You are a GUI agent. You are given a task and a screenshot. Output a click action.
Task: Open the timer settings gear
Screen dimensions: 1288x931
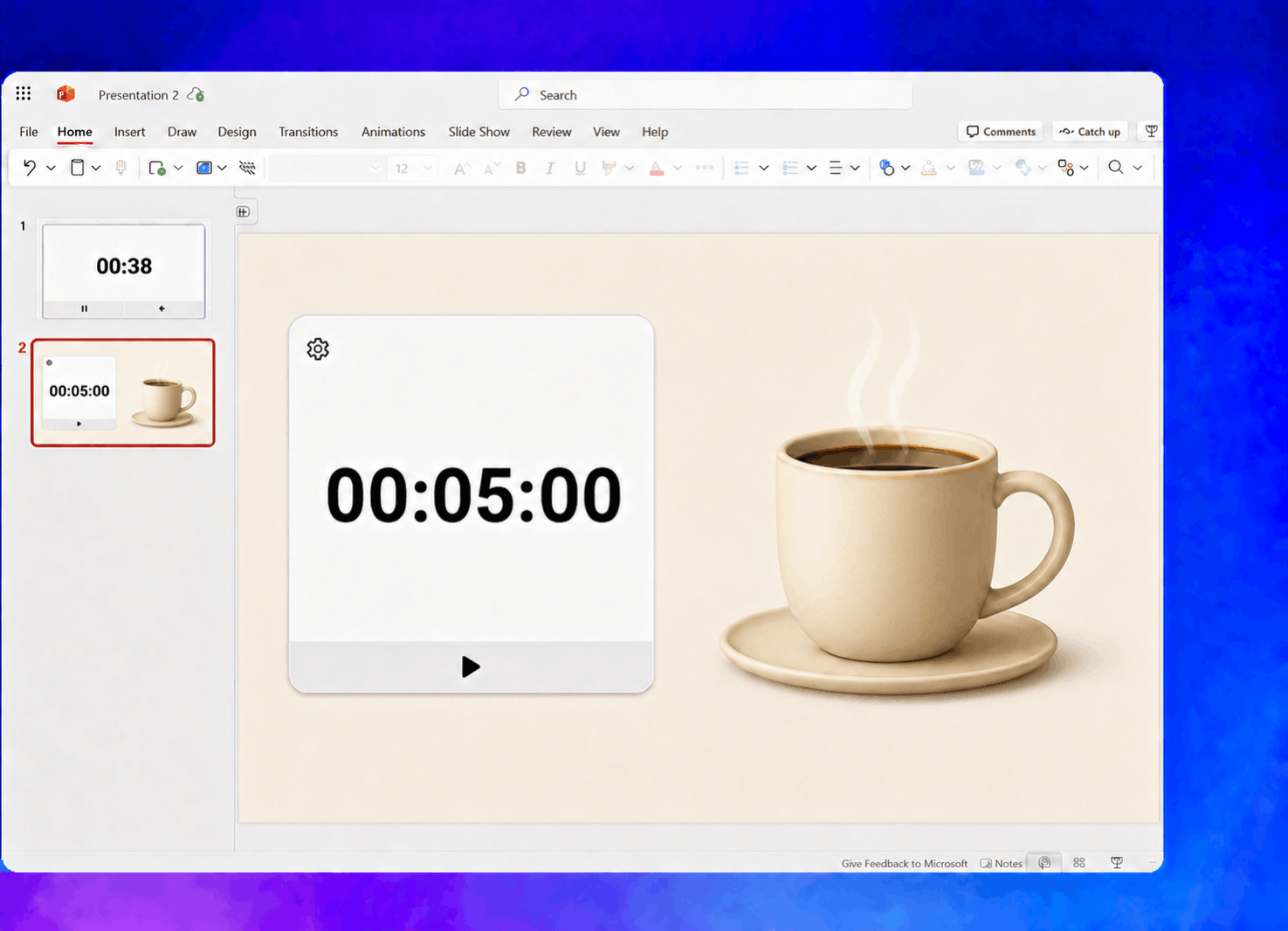click(318, 349)
